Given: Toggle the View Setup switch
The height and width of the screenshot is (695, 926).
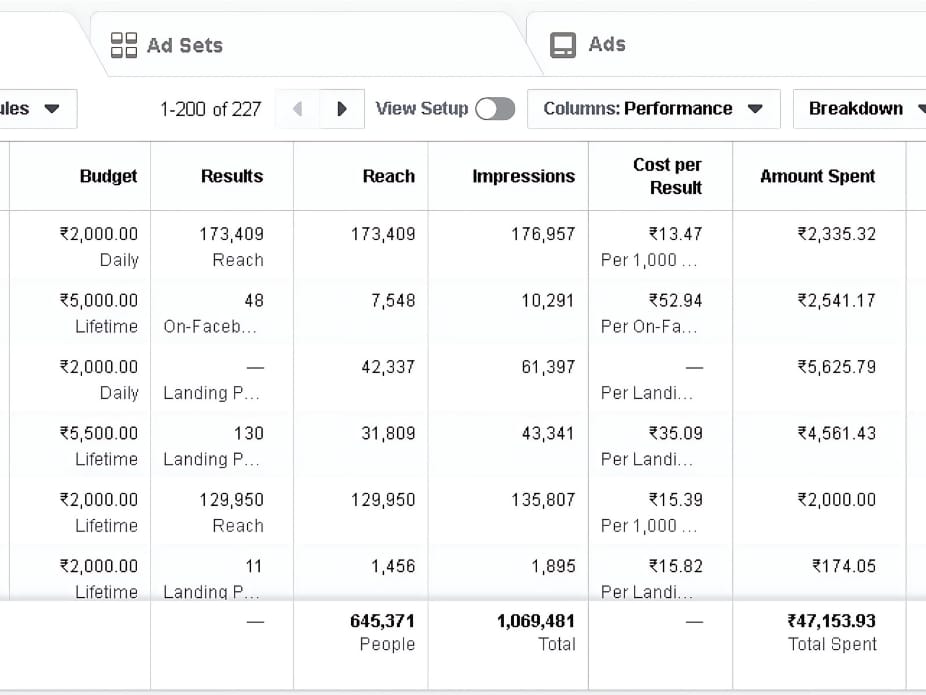Looking at the screenshot, I should (495, 109).
